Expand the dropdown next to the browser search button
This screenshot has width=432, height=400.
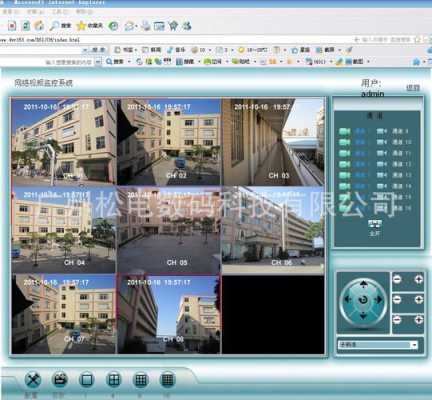click(129, 62)
